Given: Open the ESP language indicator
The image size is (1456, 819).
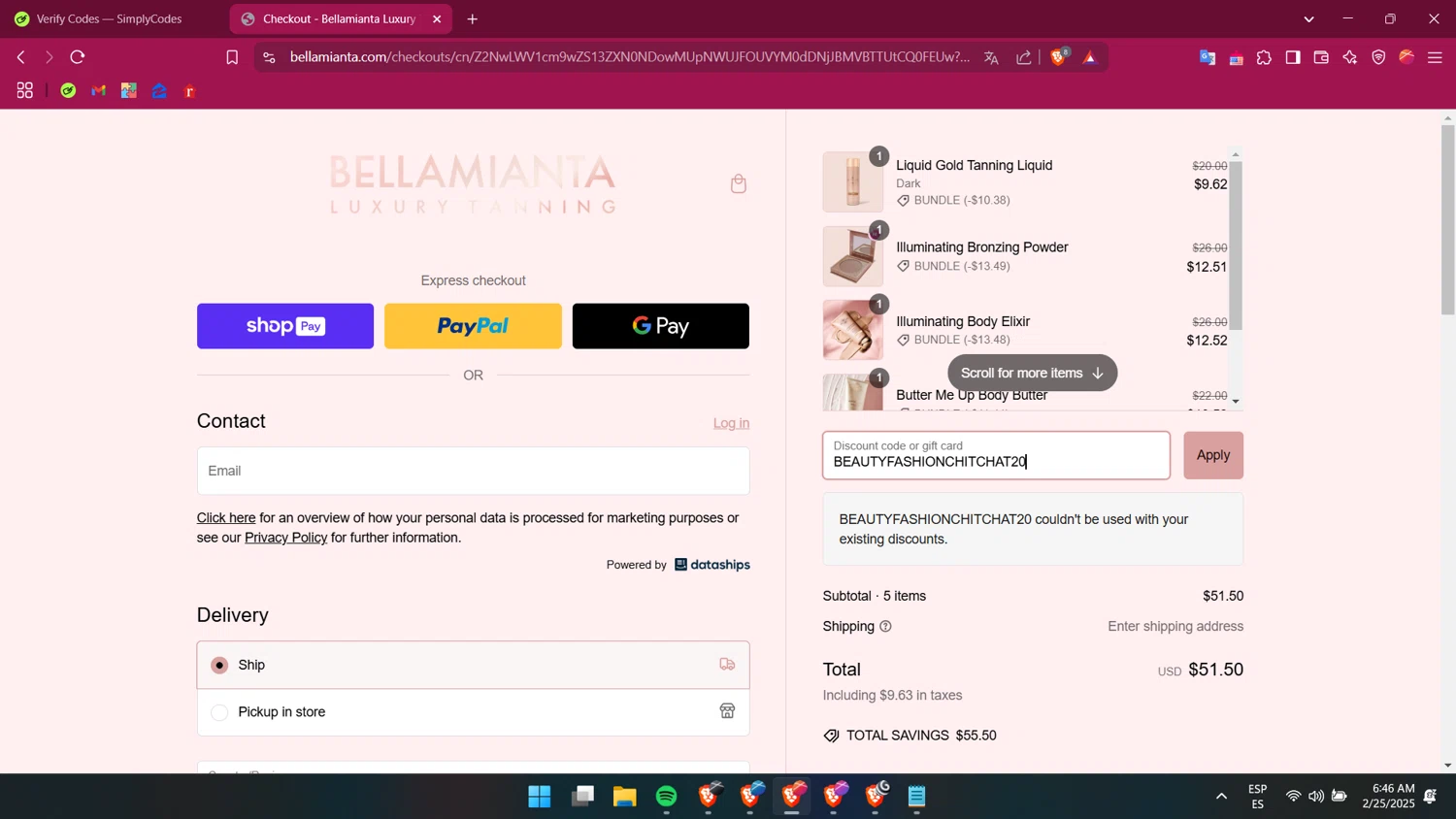Looking at the screenshot, I should coord(1257,797).
